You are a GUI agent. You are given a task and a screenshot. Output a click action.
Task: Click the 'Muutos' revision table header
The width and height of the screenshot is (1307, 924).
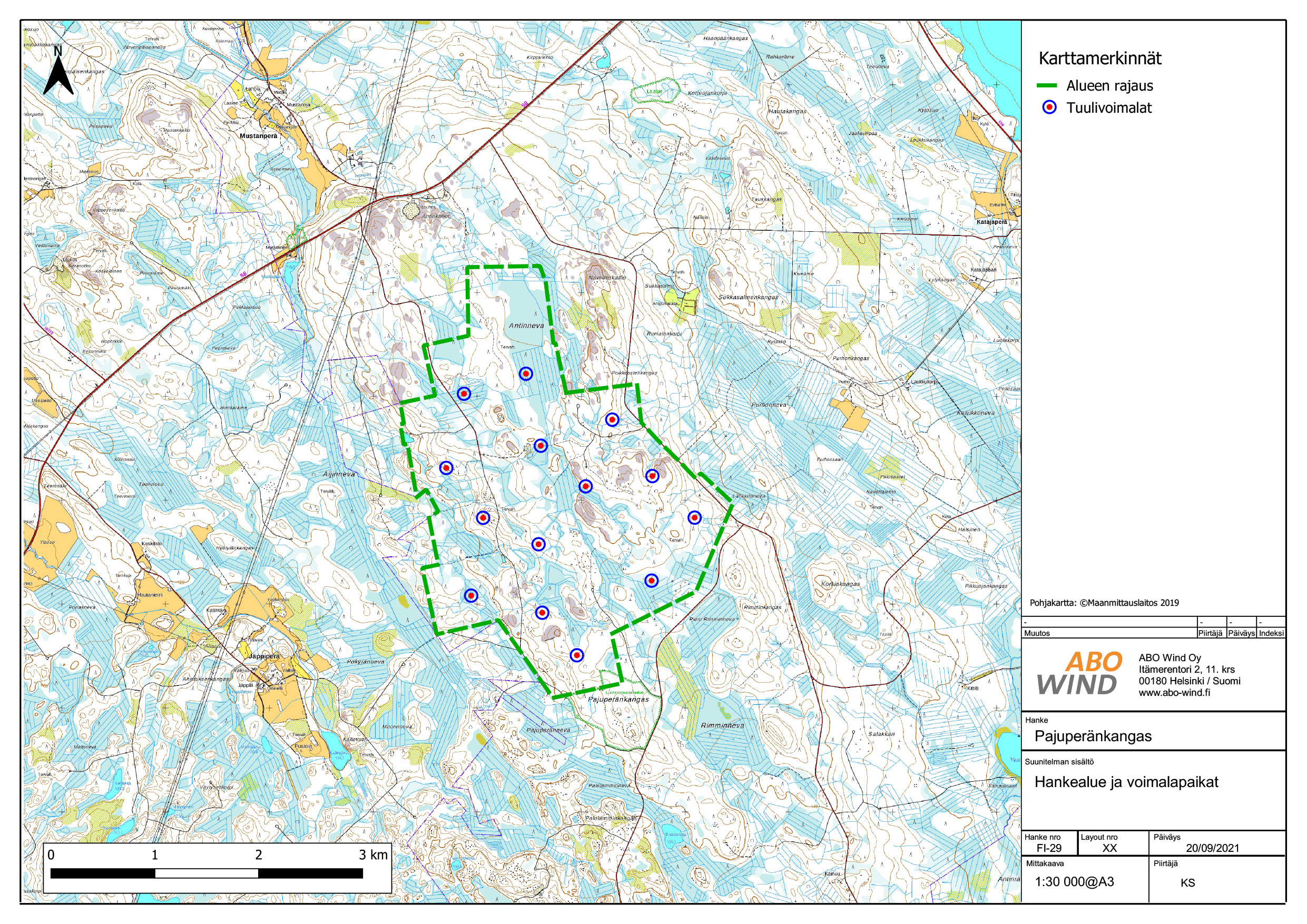[1037, 633]
